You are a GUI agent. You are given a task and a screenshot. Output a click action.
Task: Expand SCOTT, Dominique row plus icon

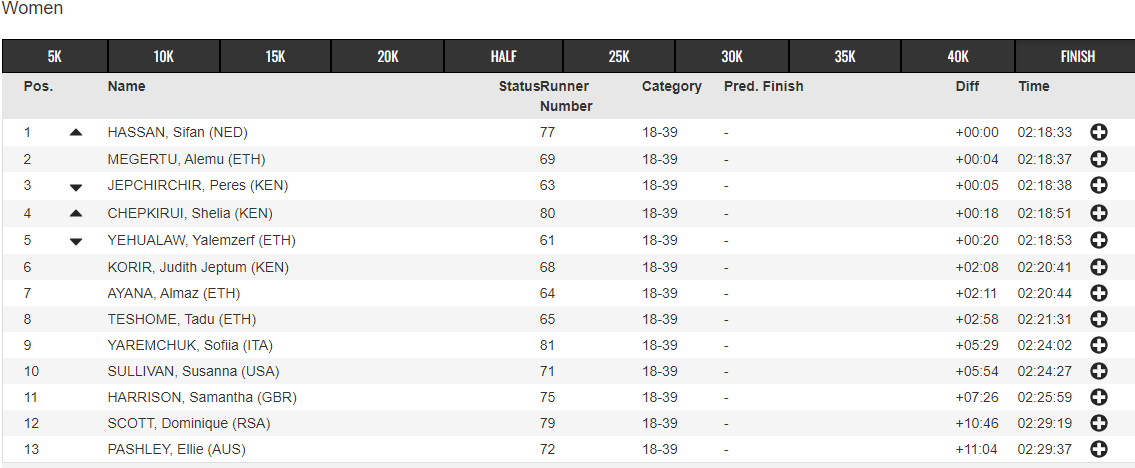(x=1098, y=423)
